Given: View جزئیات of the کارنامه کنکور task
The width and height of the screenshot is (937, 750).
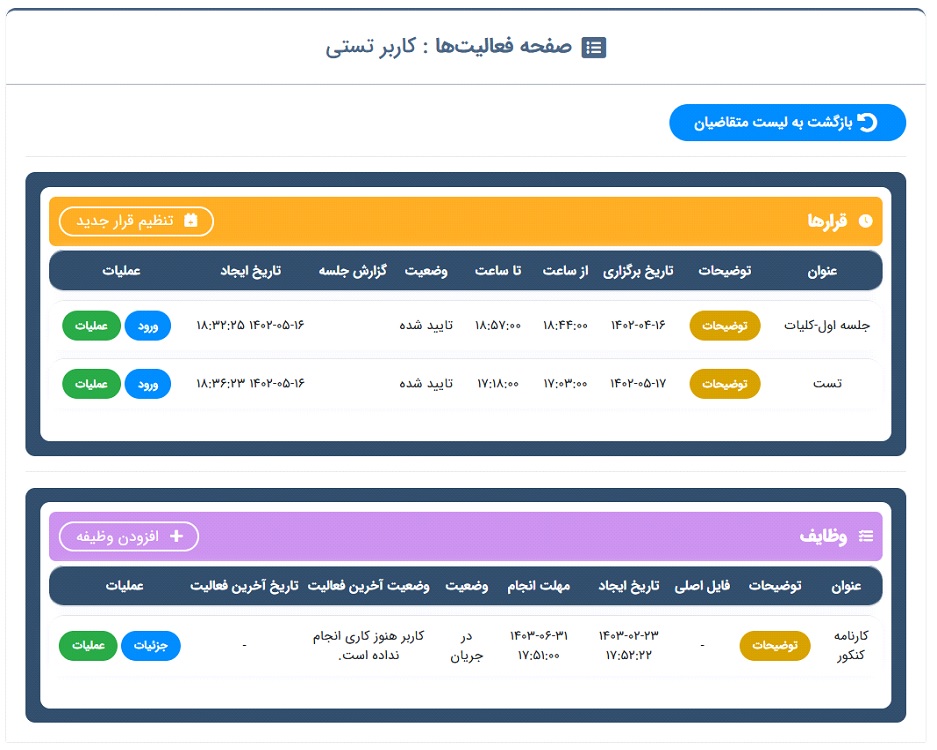Looking at the screenshot, I should click(151, 645).
